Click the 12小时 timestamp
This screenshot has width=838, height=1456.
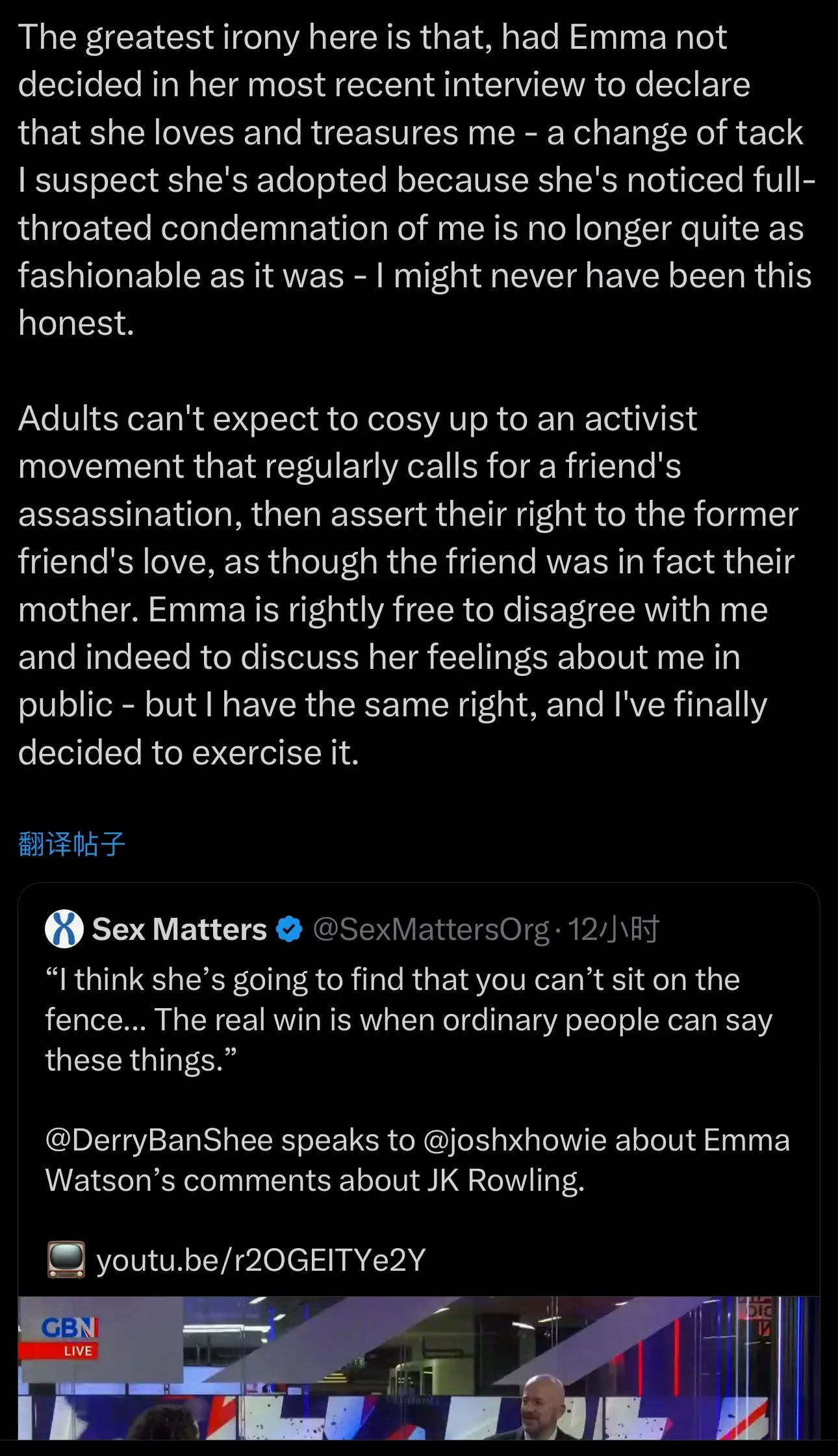pos(614,929)
